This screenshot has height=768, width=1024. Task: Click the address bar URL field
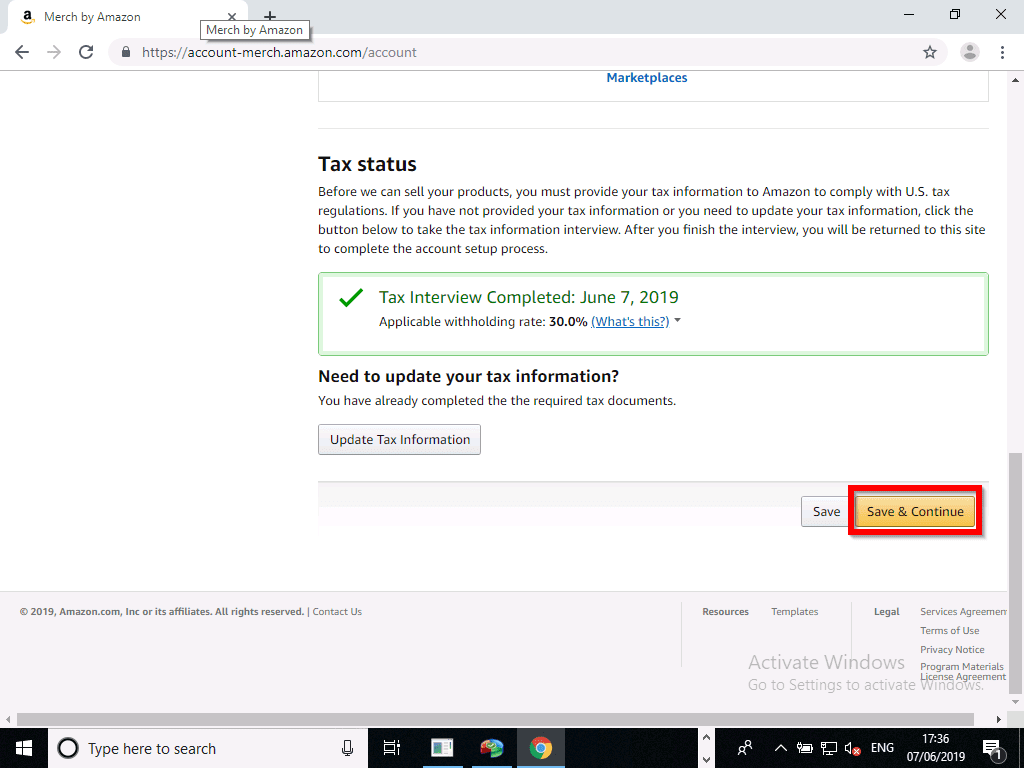[500, 52]
